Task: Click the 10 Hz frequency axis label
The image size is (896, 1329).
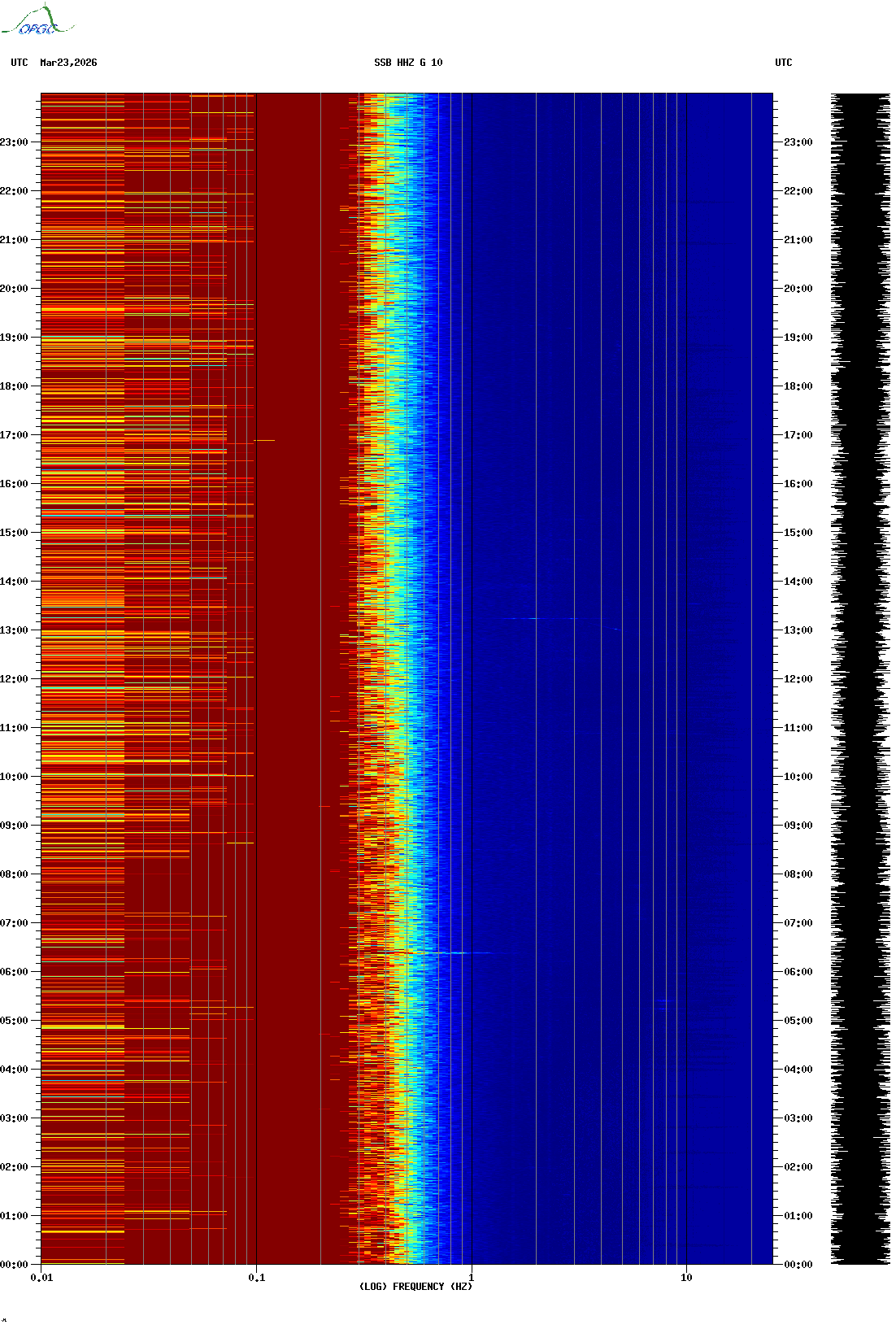Action: [686, 1278]
